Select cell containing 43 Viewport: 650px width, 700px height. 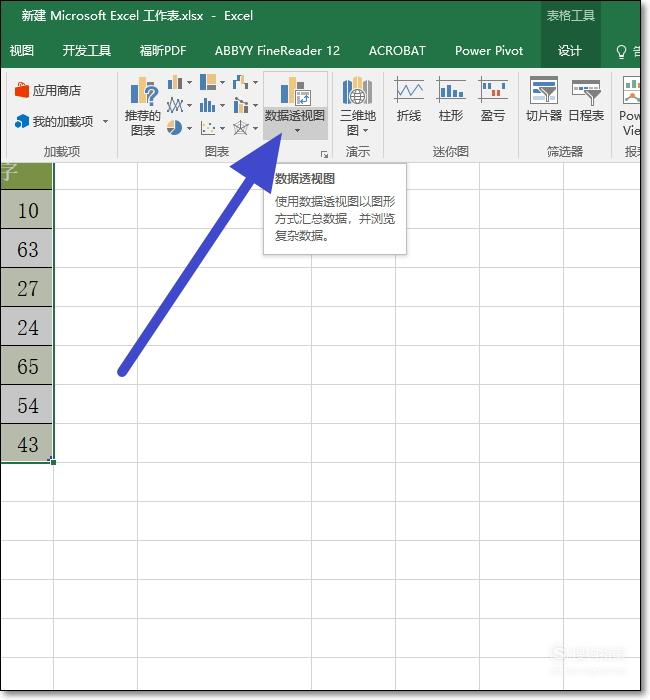pos(27,443)
